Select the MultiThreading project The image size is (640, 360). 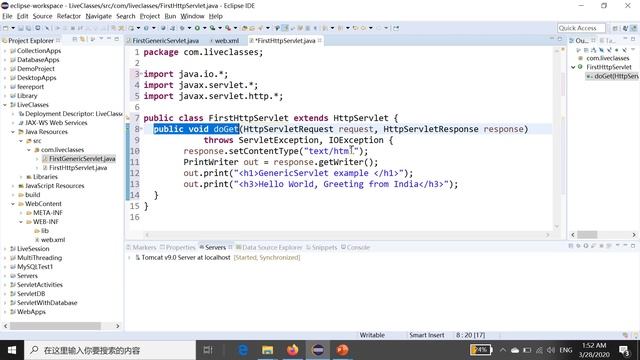39,258
